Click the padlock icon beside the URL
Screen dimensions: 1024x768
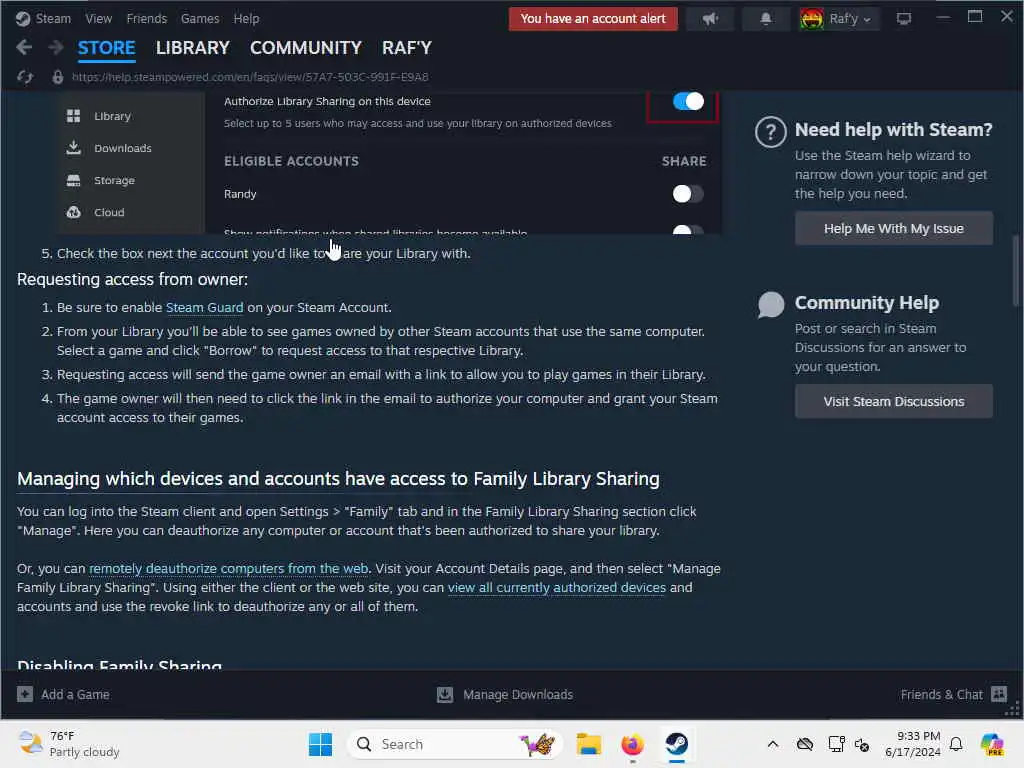[x=57, y=77]
